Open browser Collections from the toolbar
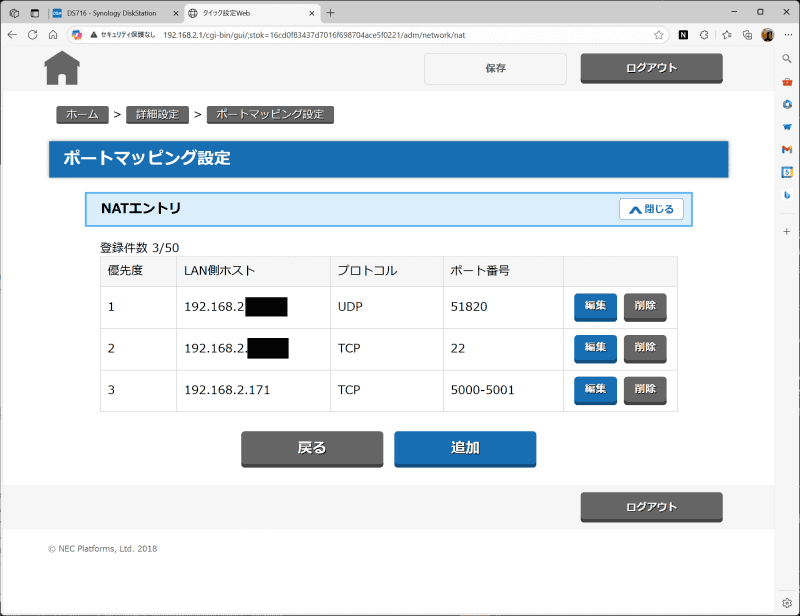This screenshot has height=616, width=800. click(748, 33)
